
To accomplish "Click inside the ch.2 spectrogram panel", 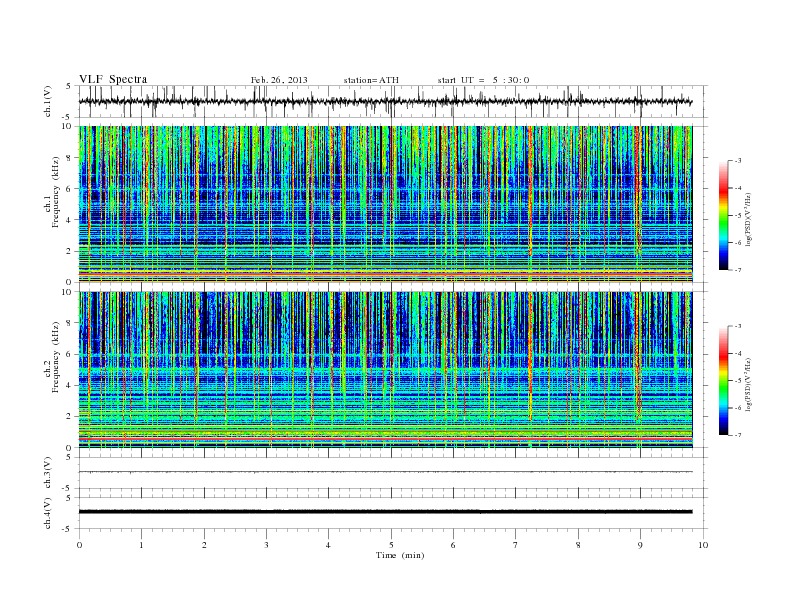I will click(385, 370).
